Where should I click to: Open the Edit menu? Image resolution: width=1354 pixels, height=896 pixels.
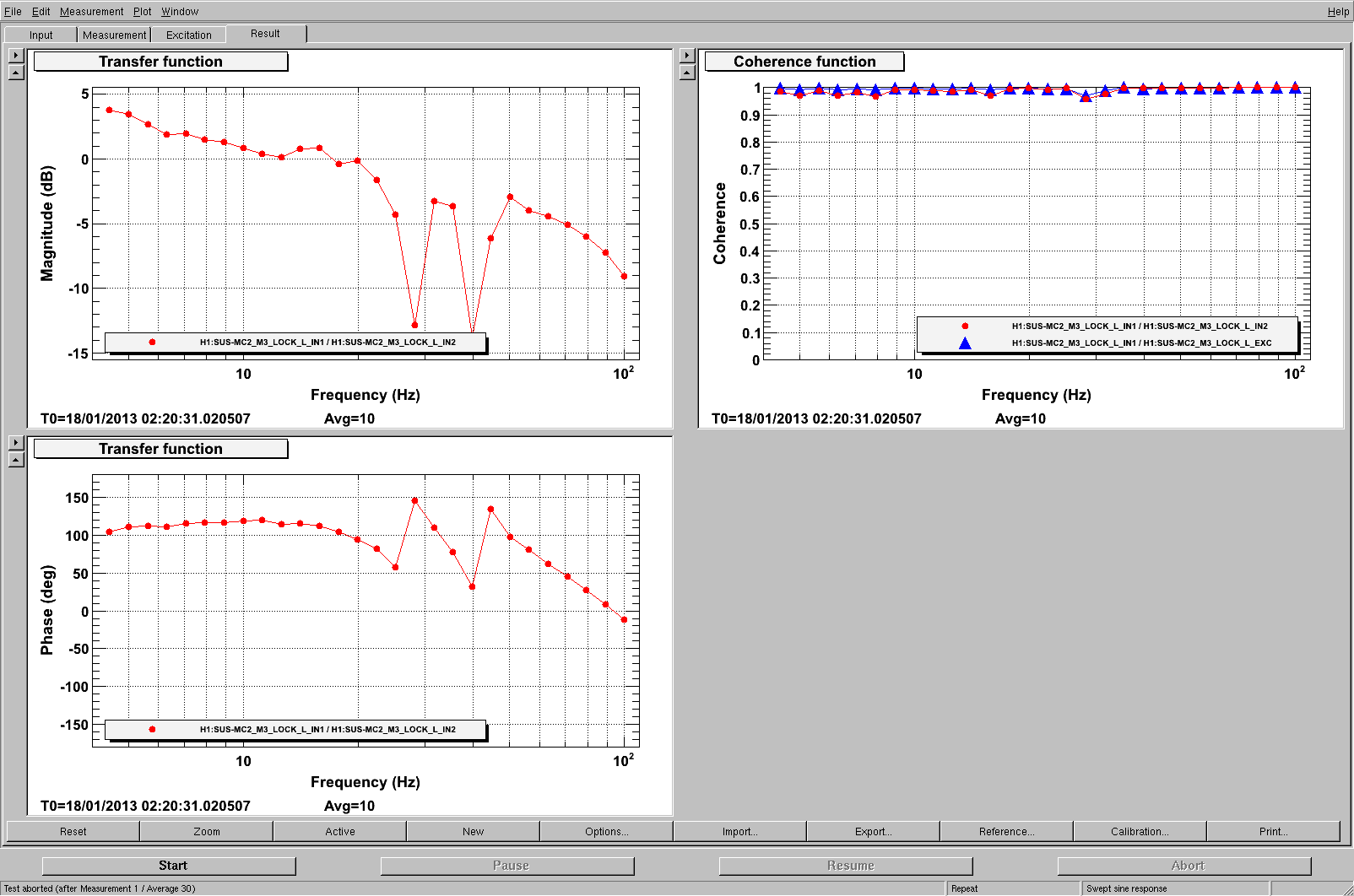tap(41, 11)
